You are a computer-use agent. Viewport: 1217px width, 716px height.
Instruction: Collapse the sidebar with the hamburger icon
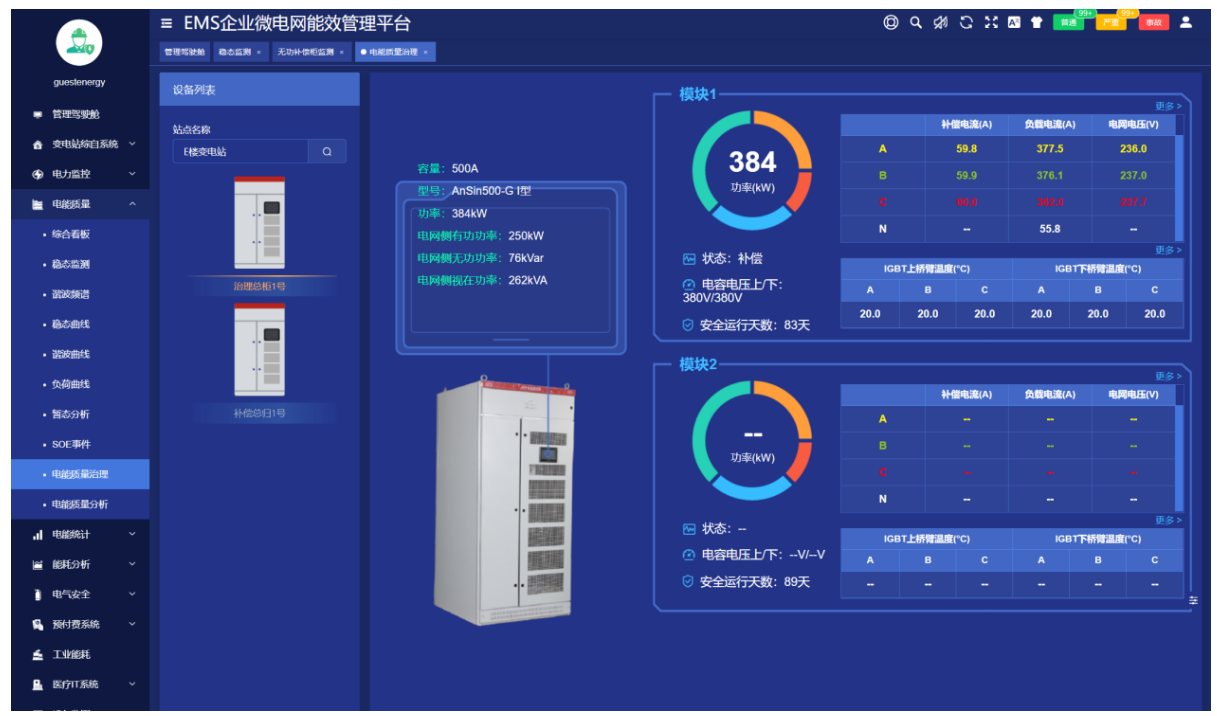coord(167,23)
